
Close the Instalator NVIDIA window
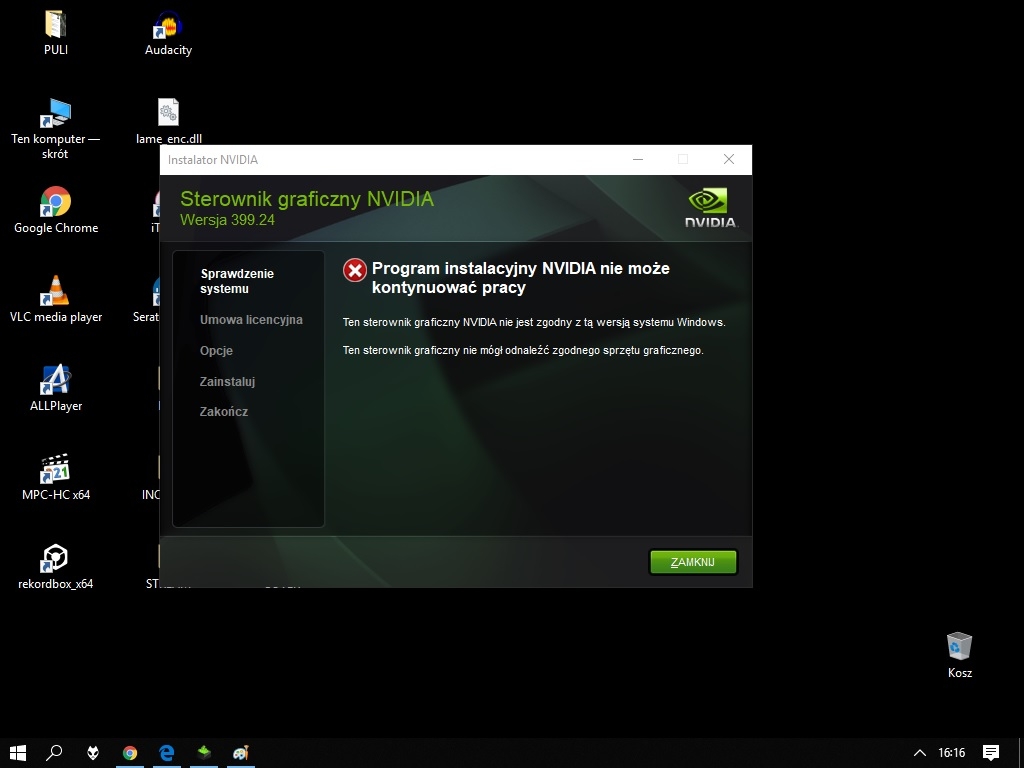(729, 159)
